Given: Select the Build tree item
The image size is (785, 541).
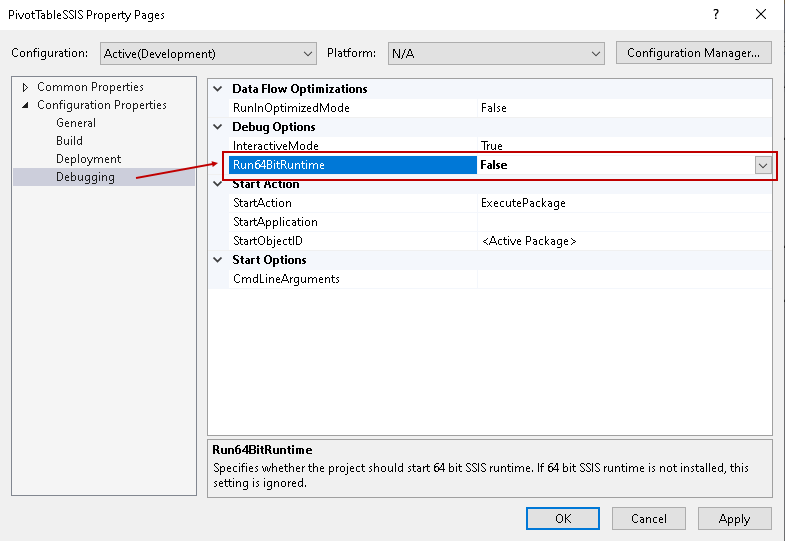Looking at the screenshot, I should tap(69, 141).
